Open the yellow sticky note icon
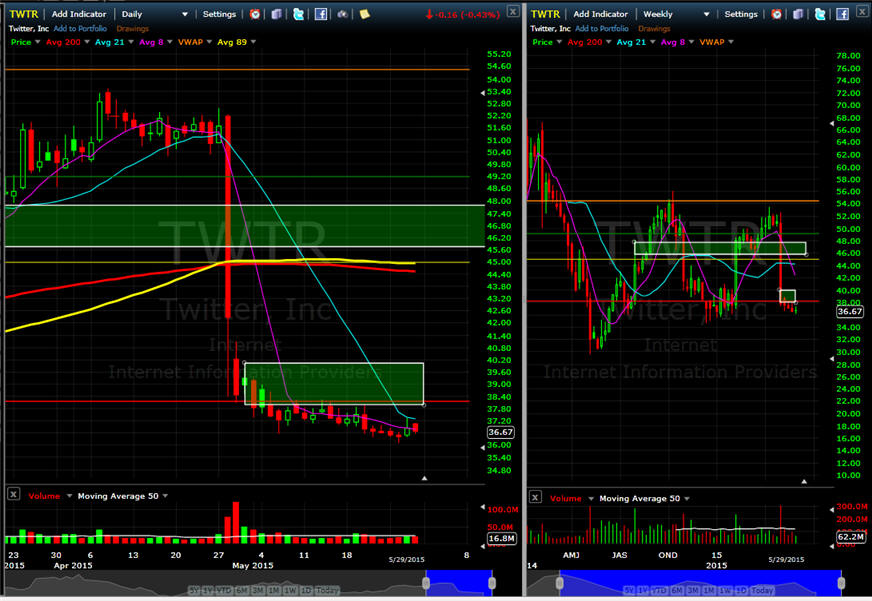Screen dimensions: 872x601 (364, 14)
